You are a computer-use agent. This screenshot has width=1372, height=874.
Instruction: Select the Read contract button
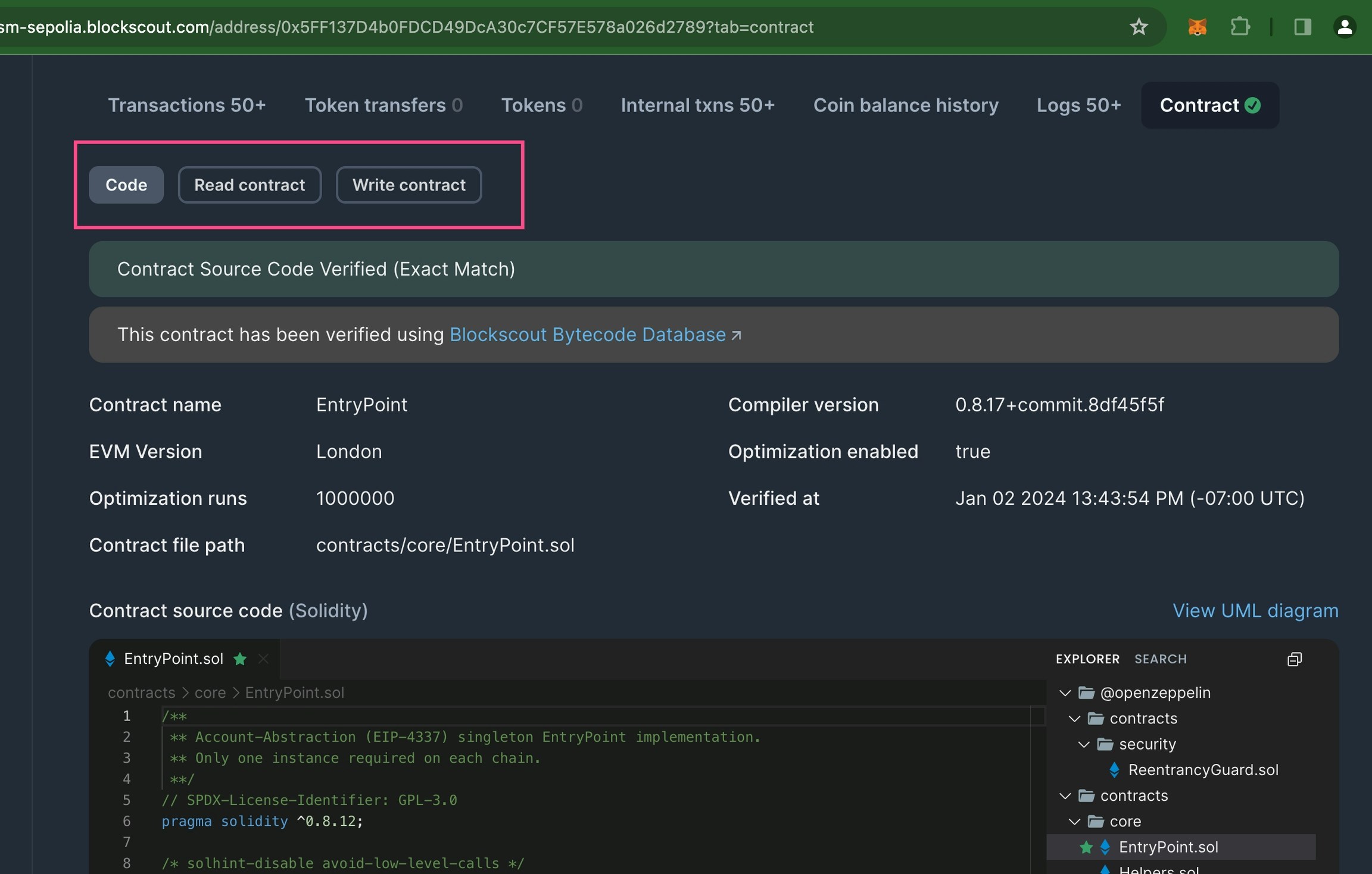click(250, 185)
